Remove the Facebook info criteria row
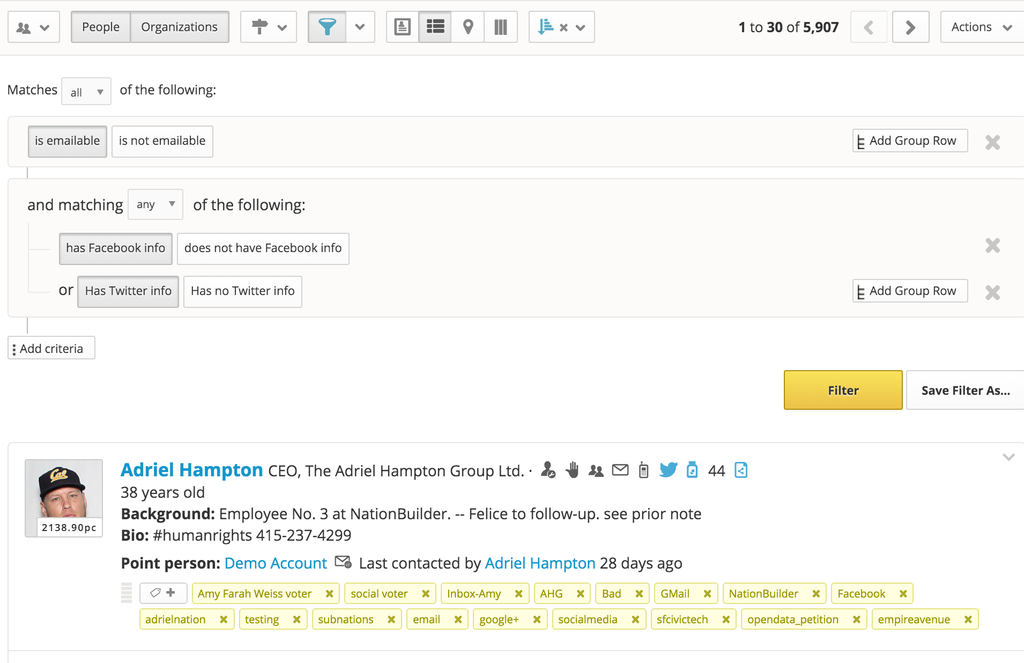This screenshot has width=1024, height=663. [x=993, y=246]
